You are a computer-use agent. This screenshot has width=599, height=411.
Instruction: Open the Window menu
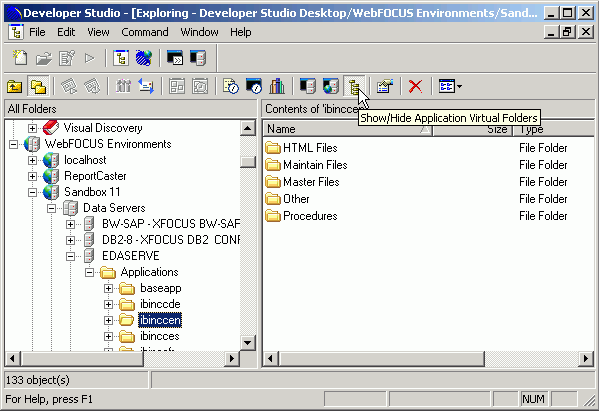click(199, 32)
